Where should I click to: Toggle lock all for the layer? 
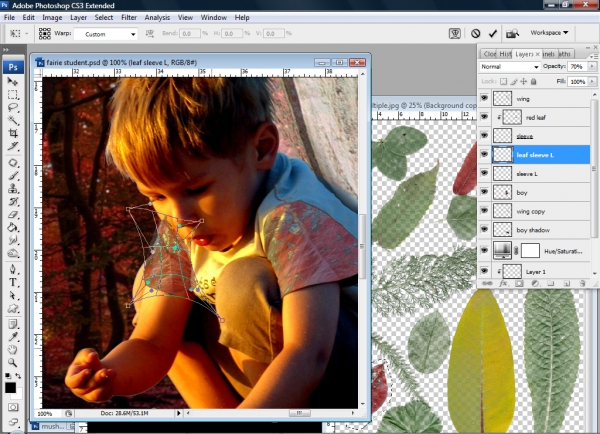click(534, 82)
